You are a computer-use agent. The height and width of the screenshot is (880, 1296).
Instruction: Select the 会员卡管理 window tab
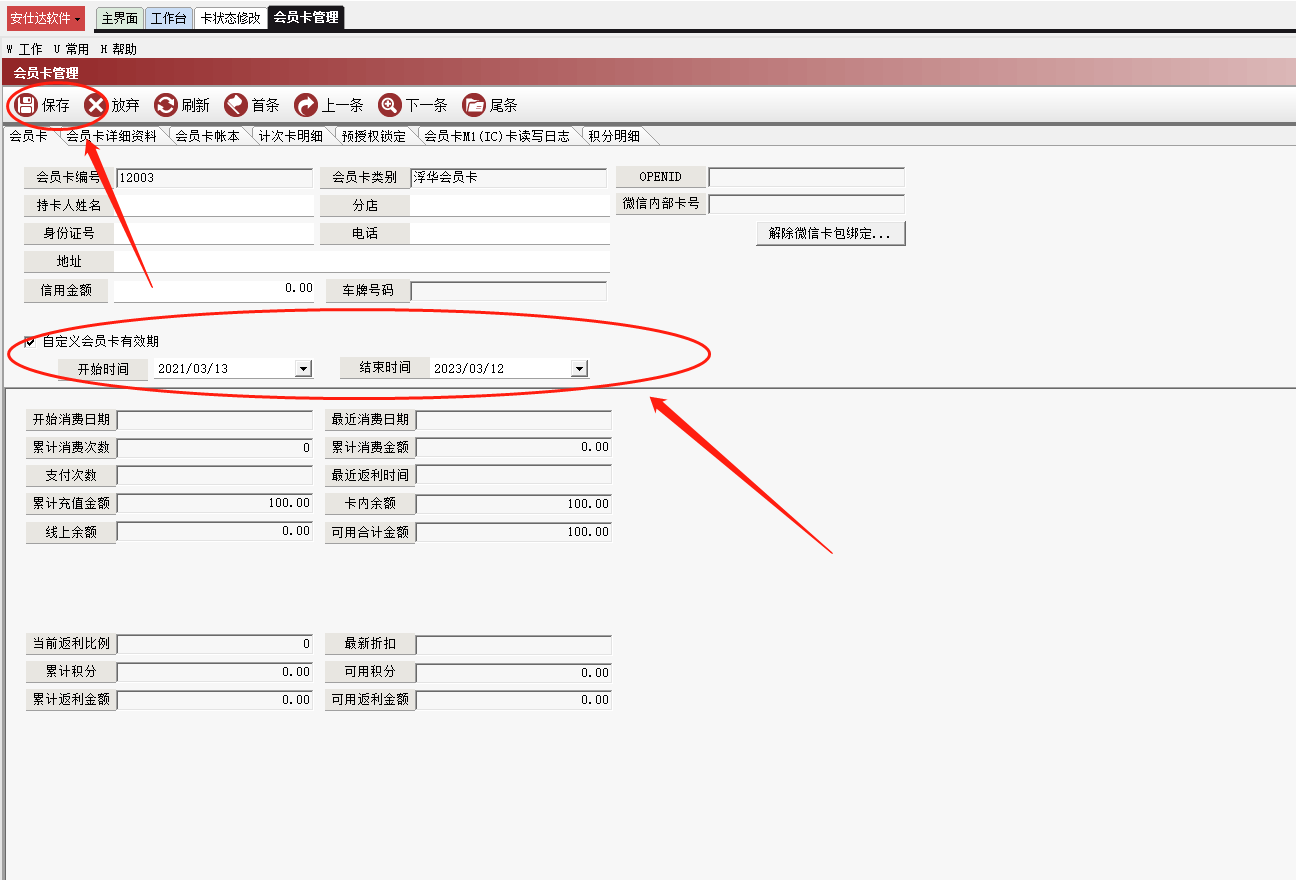[x=305, y=17]
